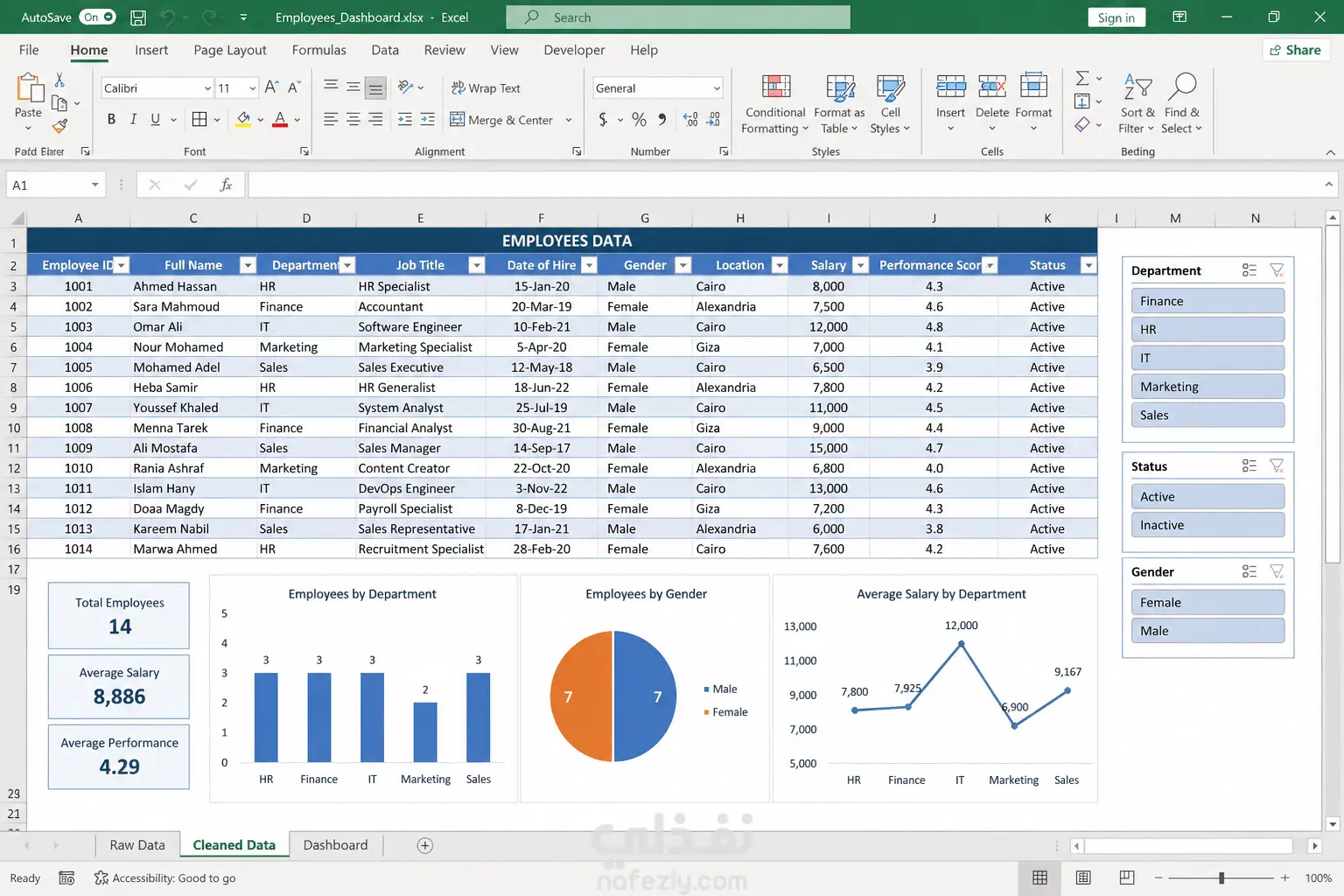Click the Share button
The width and height of the screenshot is (1344, 896).
coord(1296,50)
